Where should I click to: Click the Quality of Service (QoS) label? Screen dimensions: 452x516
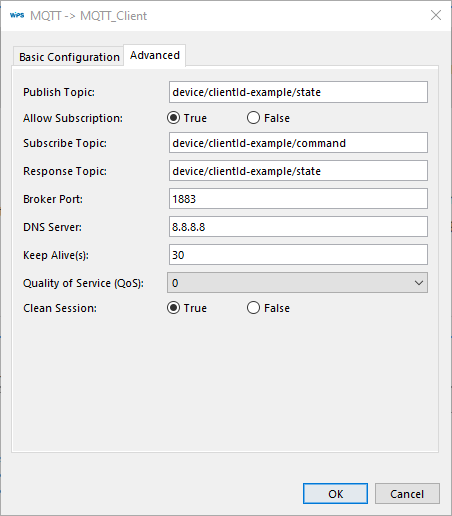(83, 283)
